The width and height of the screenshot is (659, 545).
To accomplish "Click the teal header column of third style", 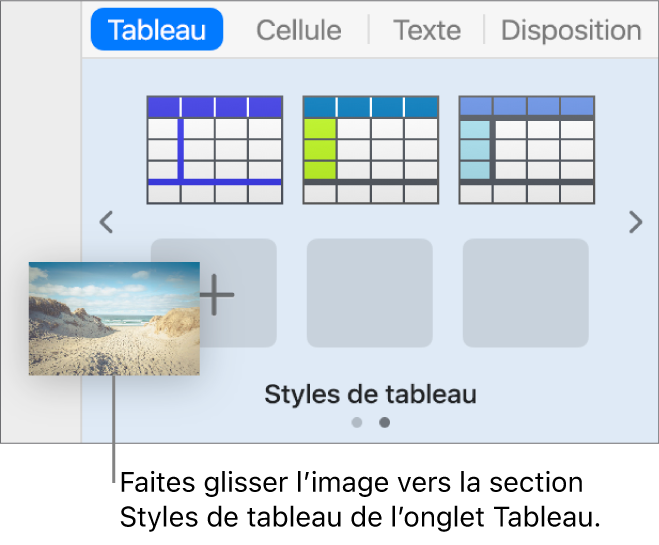I will pyautogui.click(x=475, y=150).
